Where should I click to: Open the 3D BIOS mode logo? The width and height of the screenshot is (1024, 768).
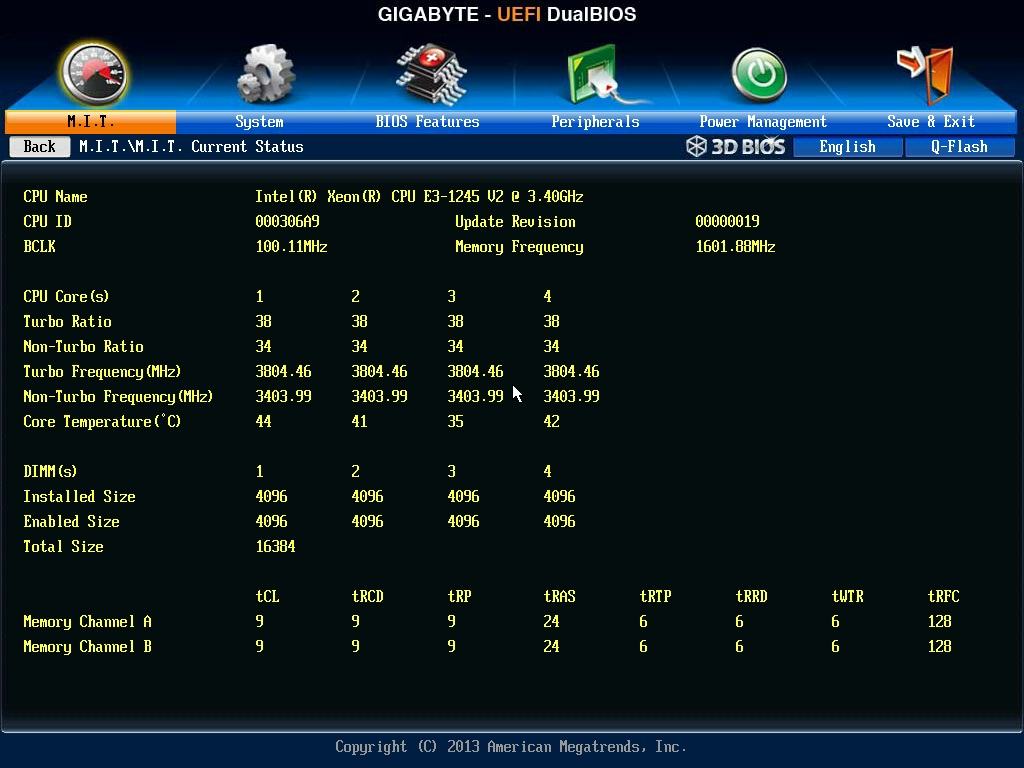(x=735, y=146)
